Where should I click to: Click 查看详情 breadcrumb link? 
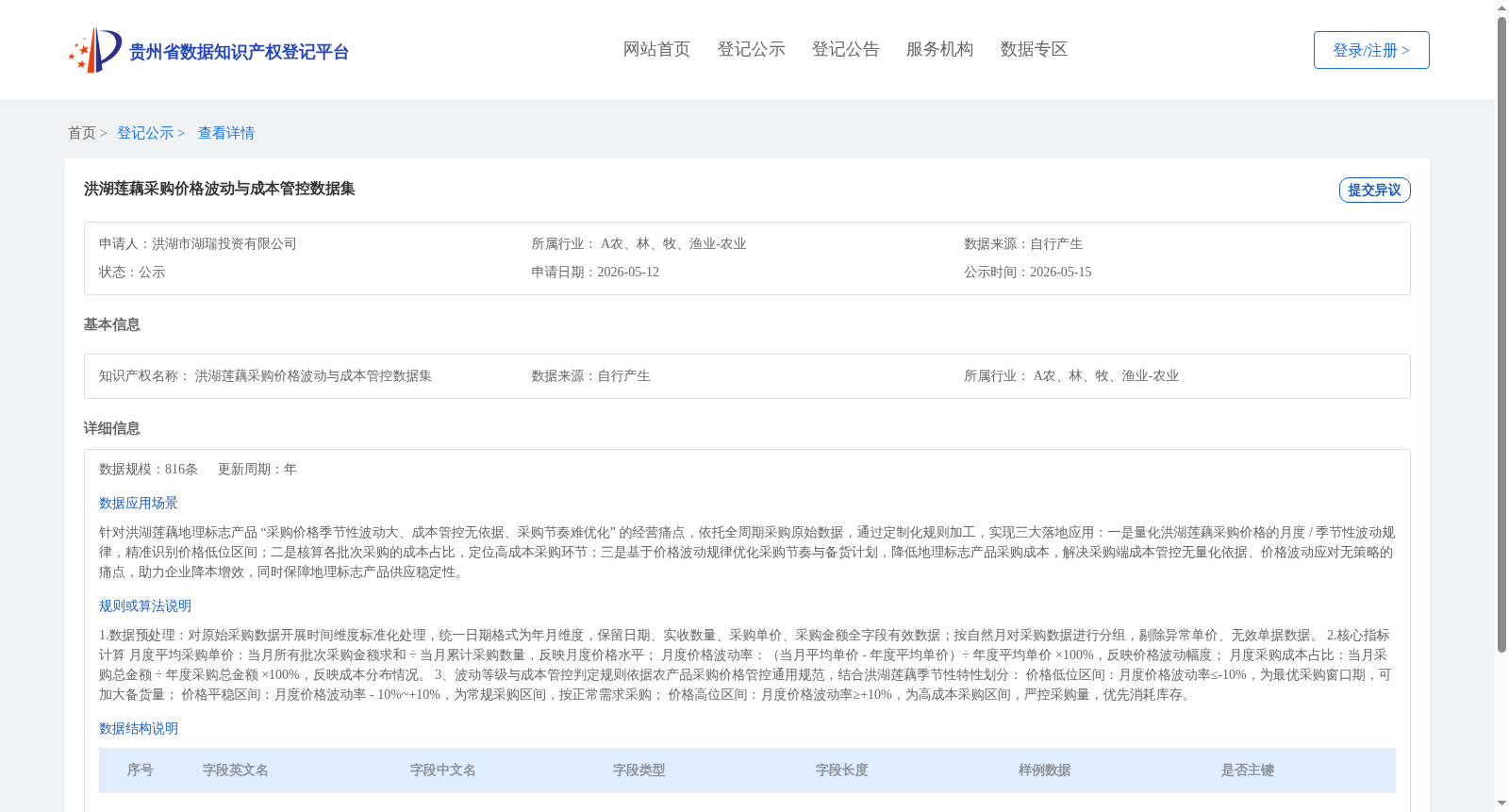[x=226, y=133]
